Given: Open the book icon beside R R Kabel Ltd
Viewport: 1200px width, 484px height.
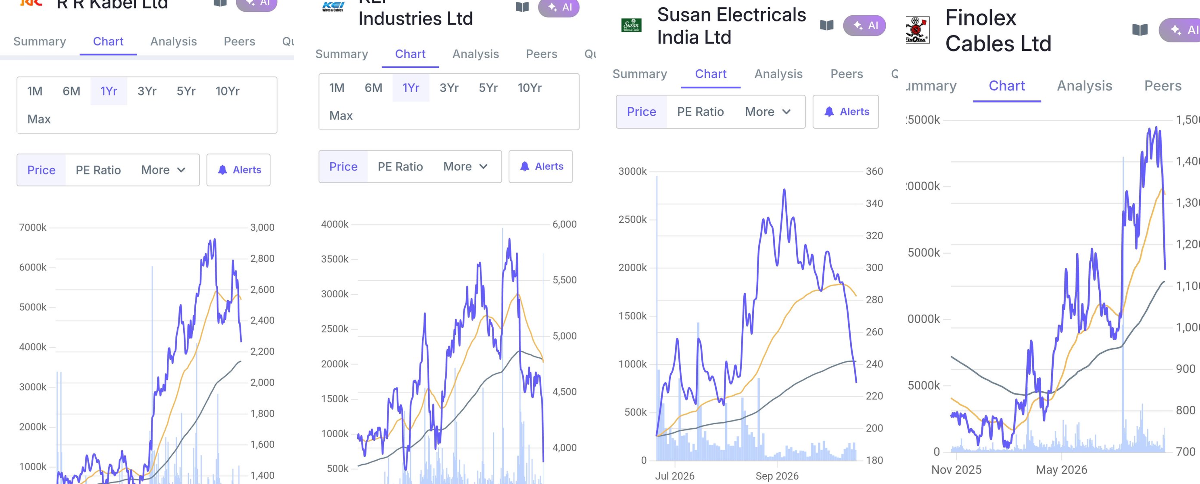Looking at the screenshot, I should point(220,3).
